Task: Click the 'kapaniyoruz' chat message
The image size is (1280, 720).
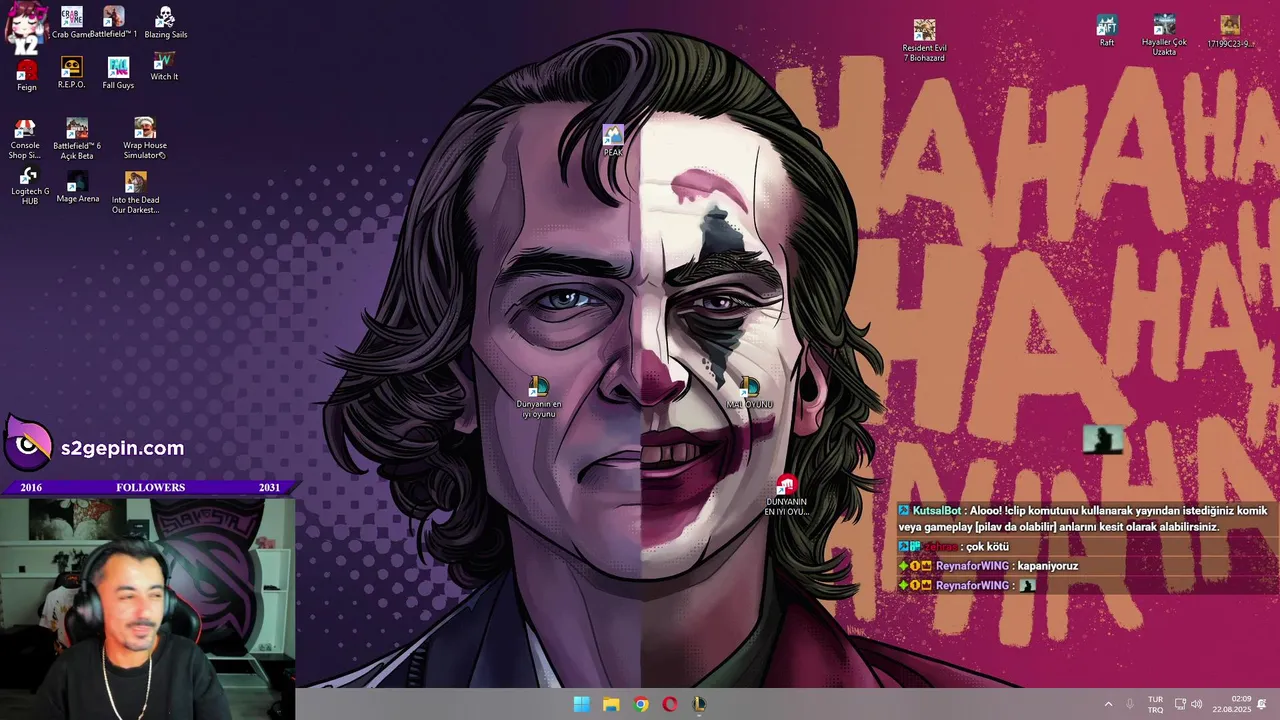Action: click(x=1047, y=566)
